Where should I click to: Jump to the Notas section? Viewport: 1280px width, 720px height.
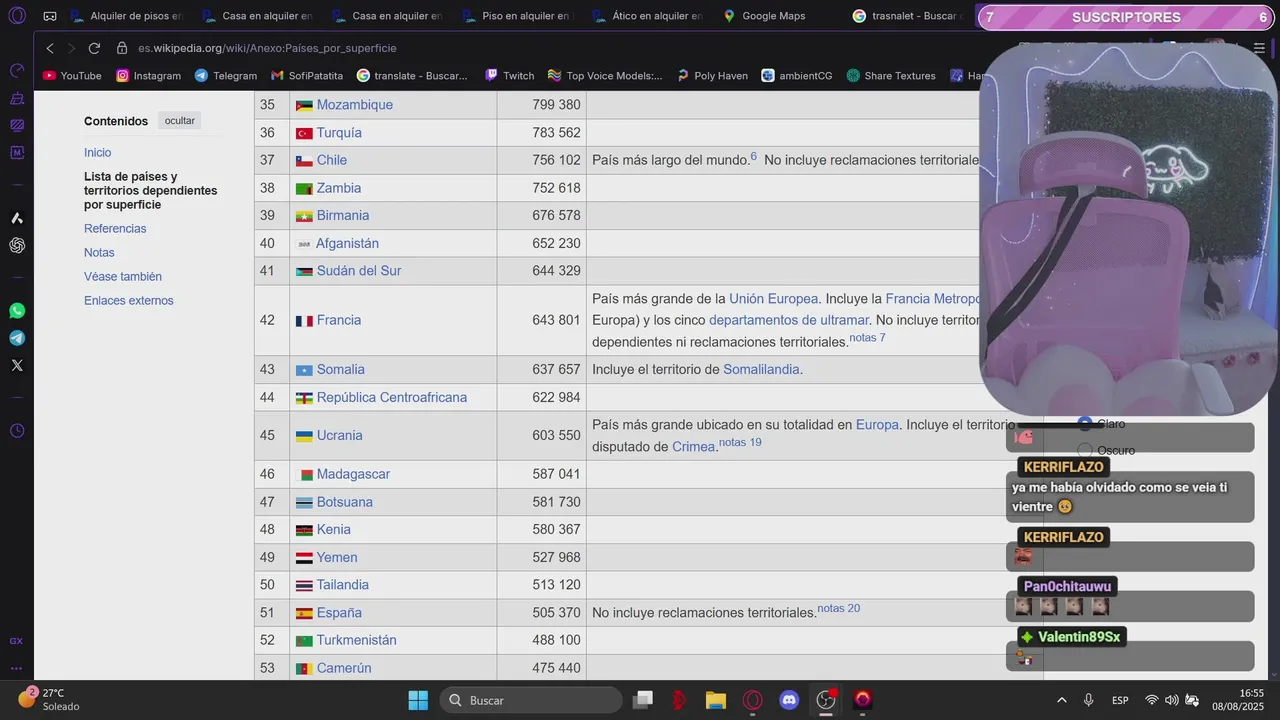click(x=99, y=253)
